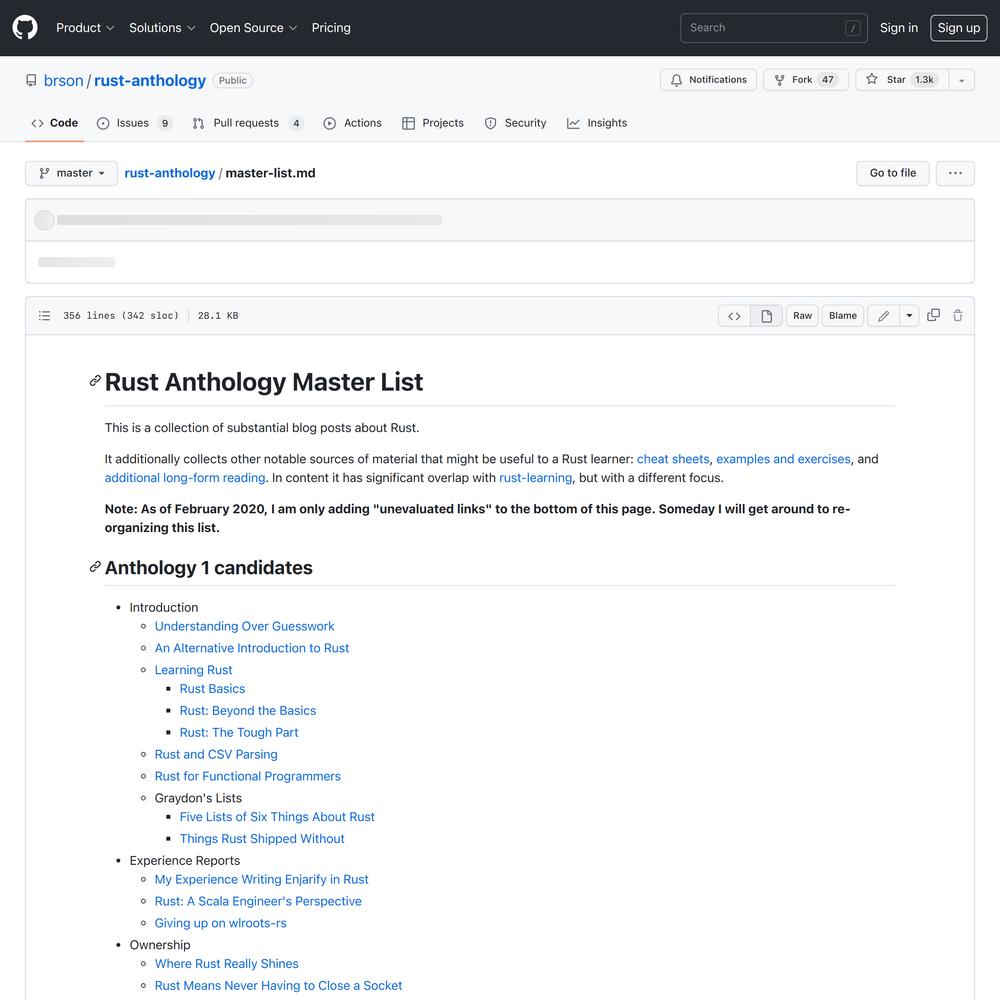Open Giving up on wlroots-rs link
The width and height of the screenshot is (1000, 1000).
pos(220,923)
